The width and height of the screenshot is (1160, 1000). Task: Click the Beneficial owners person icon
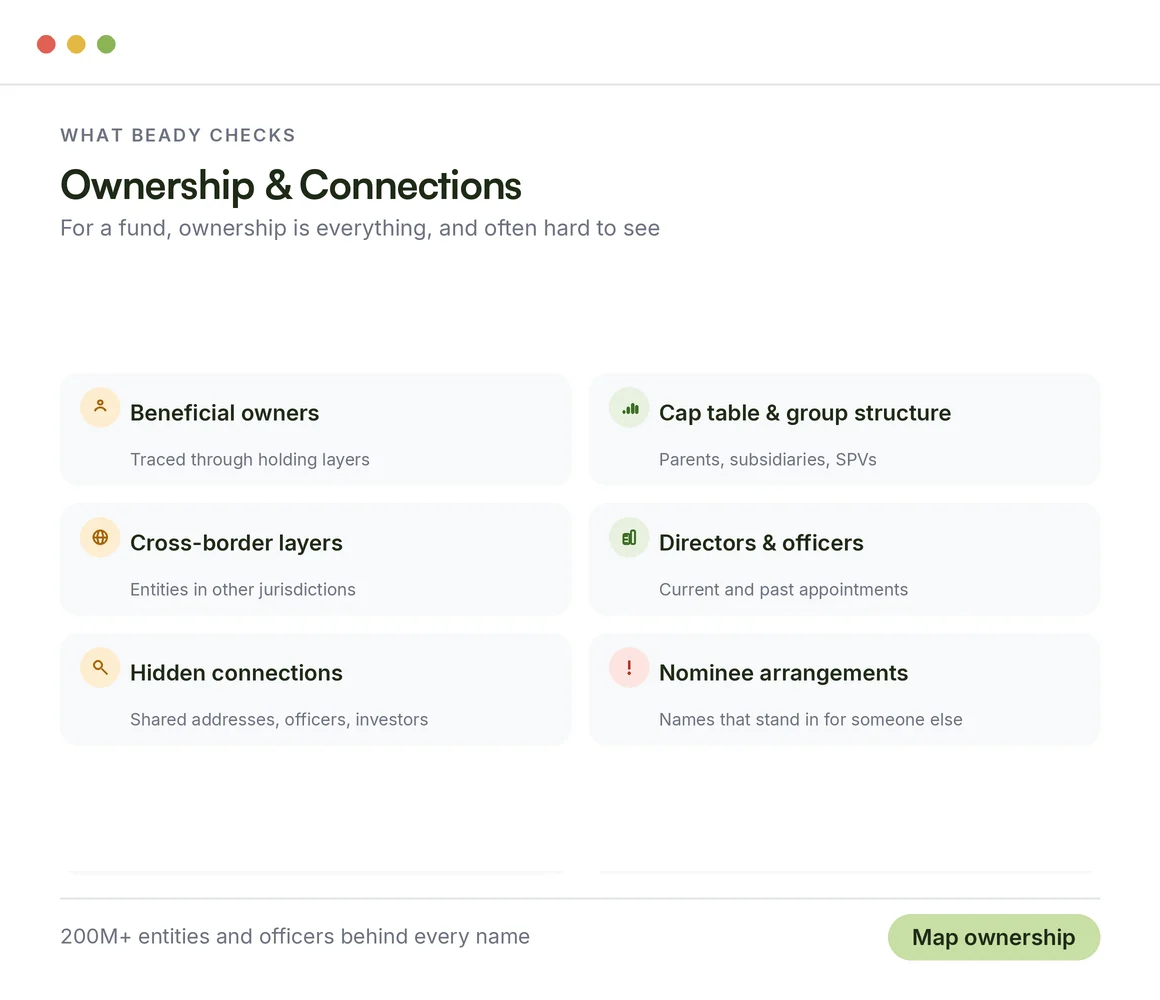(100, 407)
